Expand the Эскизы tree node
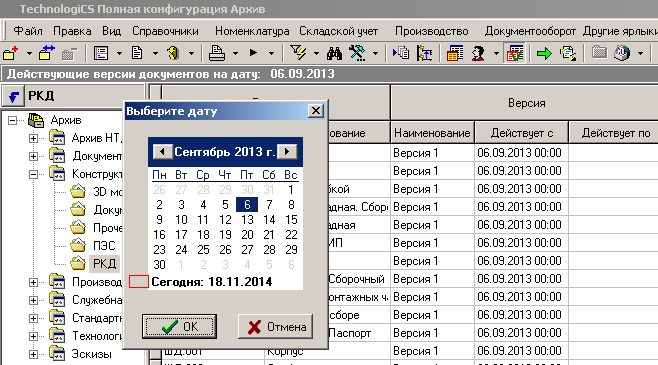 [x=33, y=354]
